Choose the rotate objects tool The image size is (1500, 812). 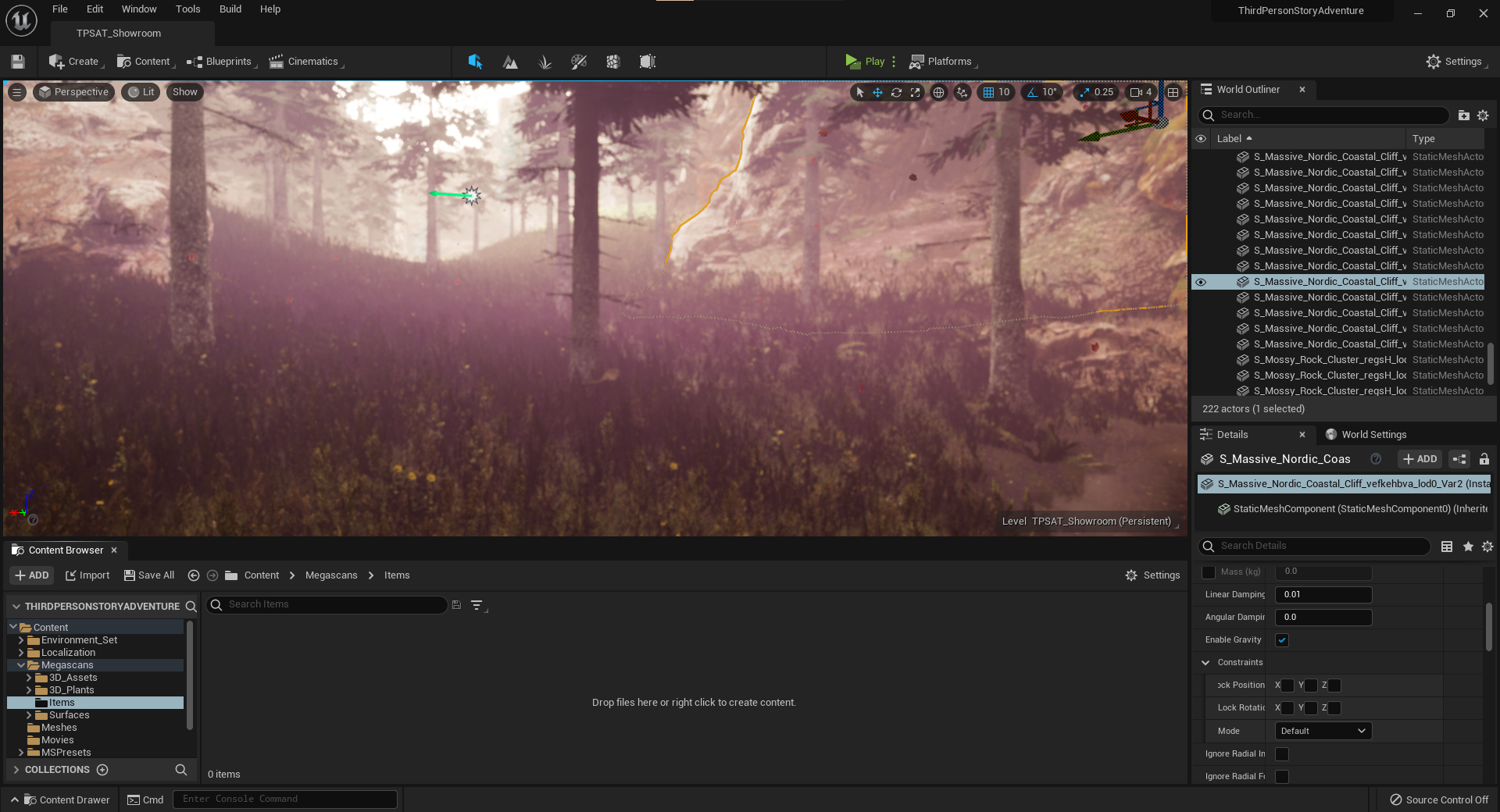pyautogui.click(x=897, y=92)
